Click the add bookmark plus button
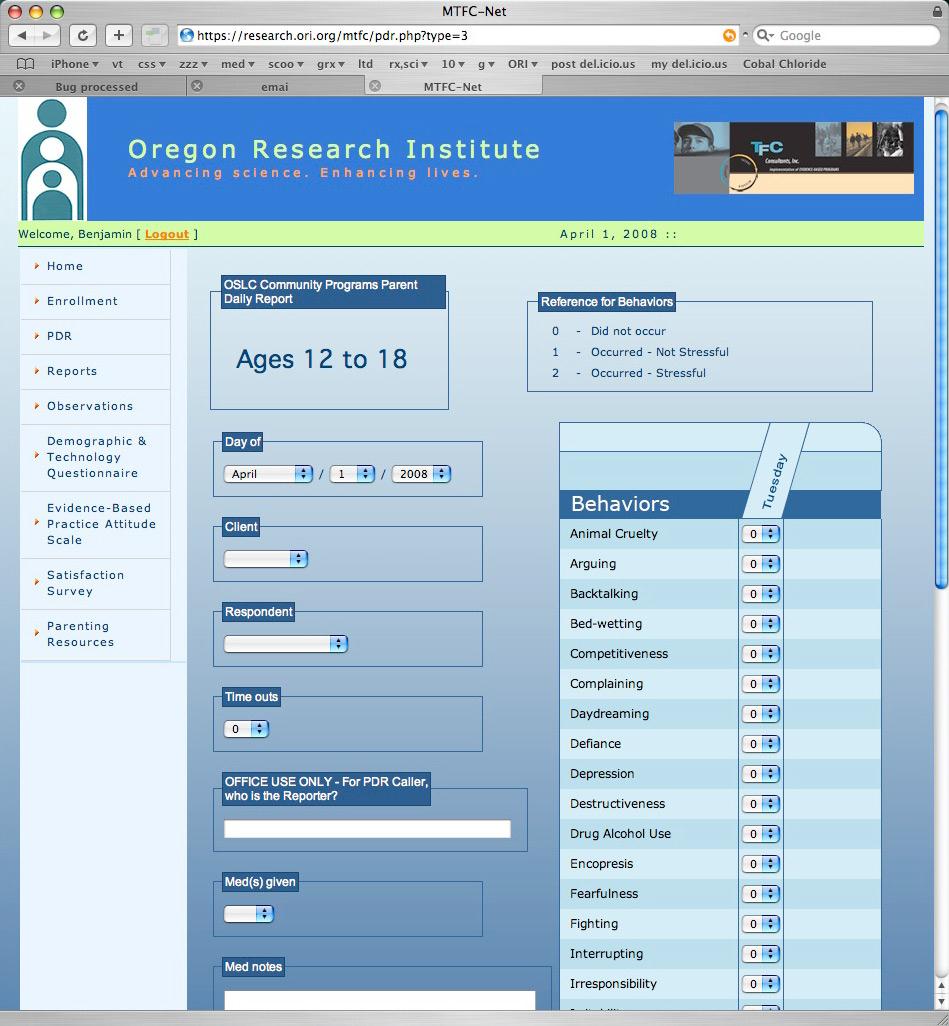 (118, 35)
